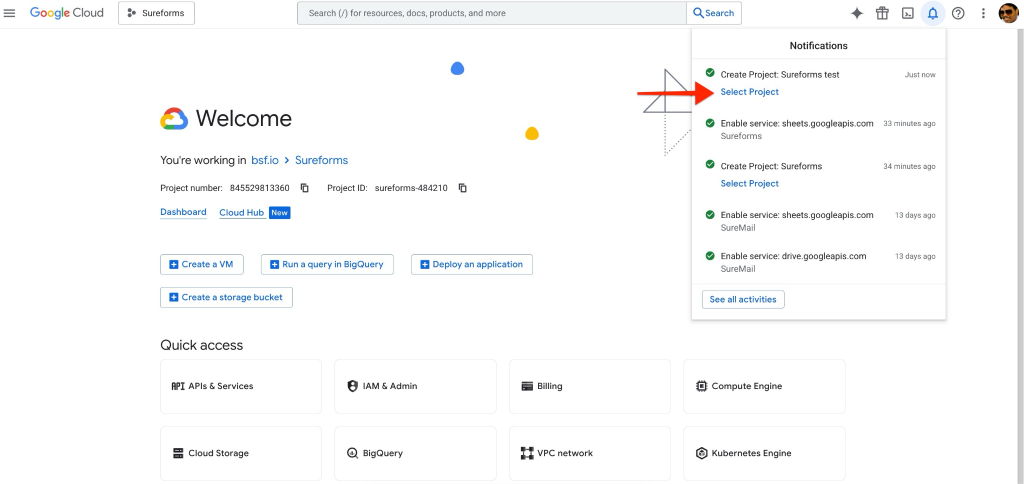
Task: Click the Gemini AI sparkle icon
Action: tap(856, 13)
